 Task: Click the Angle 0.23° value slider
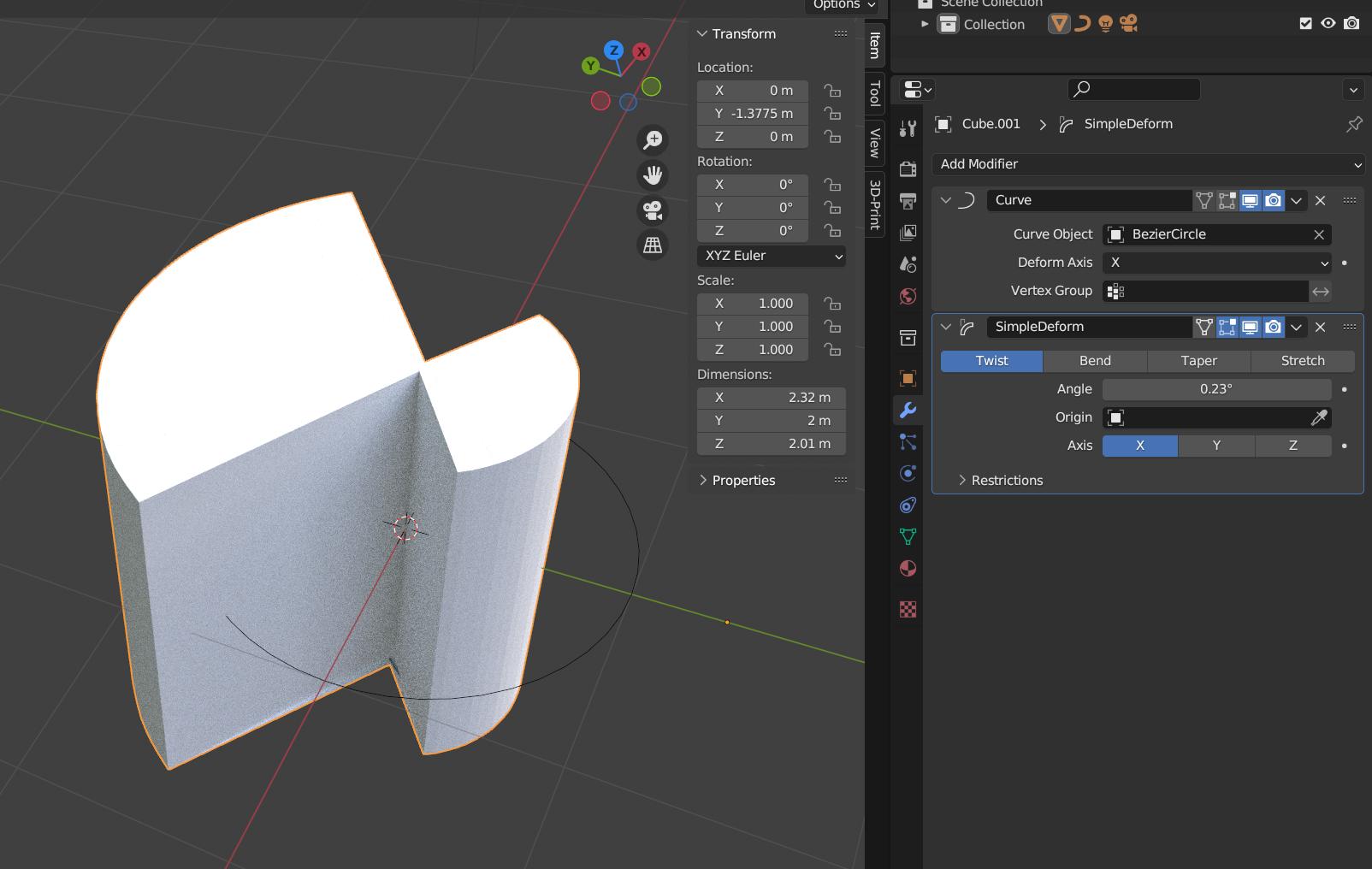1216,389
